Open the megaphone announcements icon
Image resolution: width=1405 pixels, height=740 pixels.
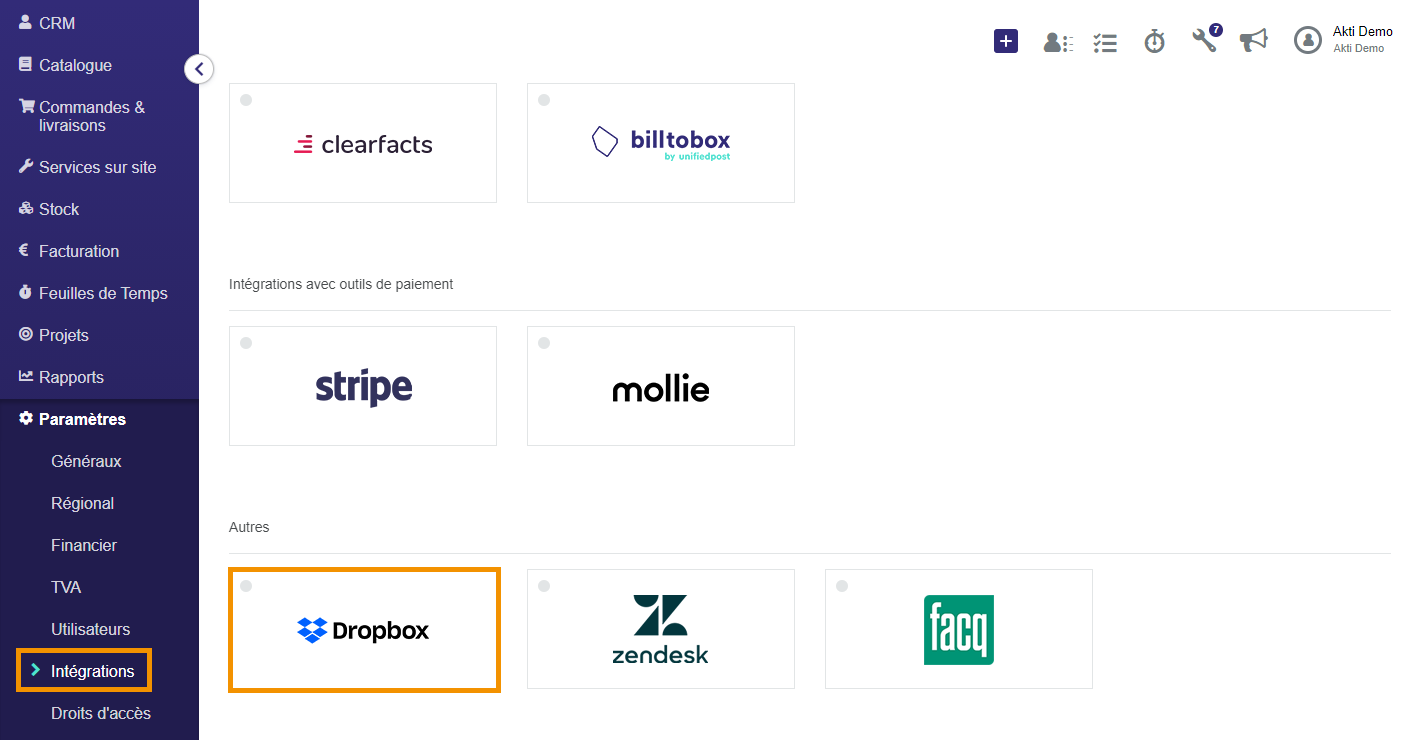click(1253, 40)
